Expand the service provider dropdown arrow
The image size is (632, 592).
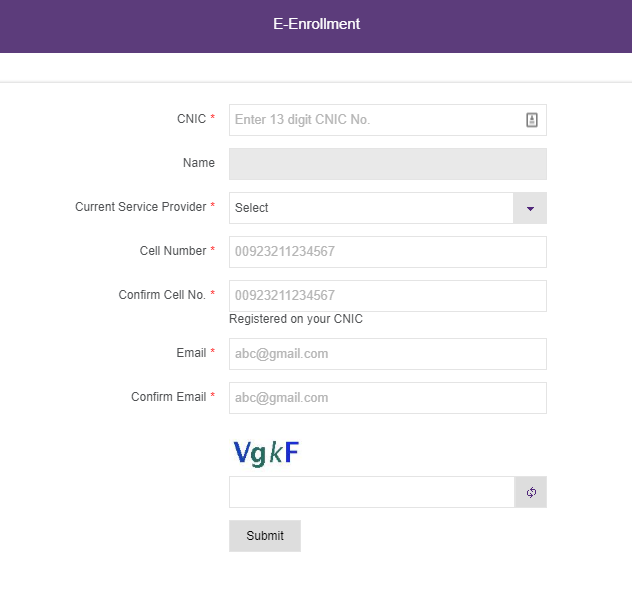(530, 208)
